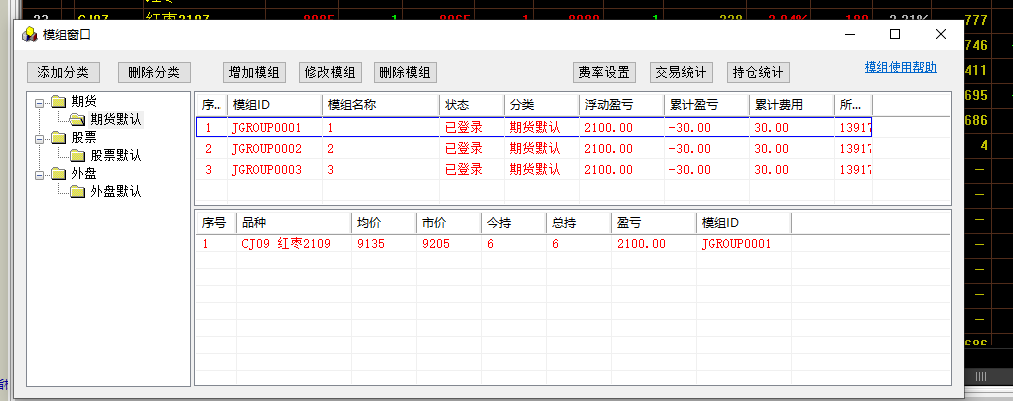Click the 今持 column header
The width and height of the screenshot is (1013, 401).
pos(514,223)
